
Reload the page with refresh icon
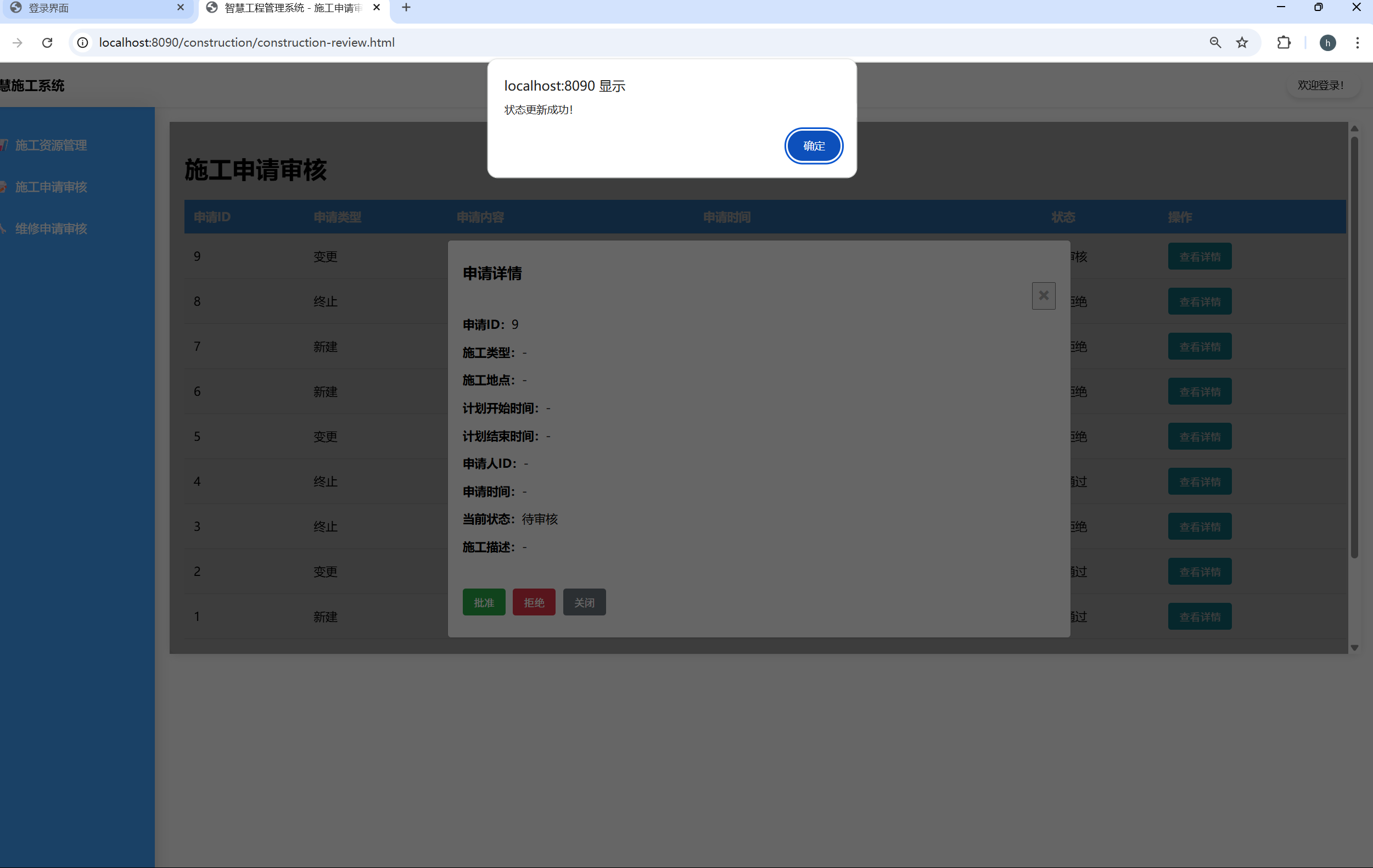(47, 43)
